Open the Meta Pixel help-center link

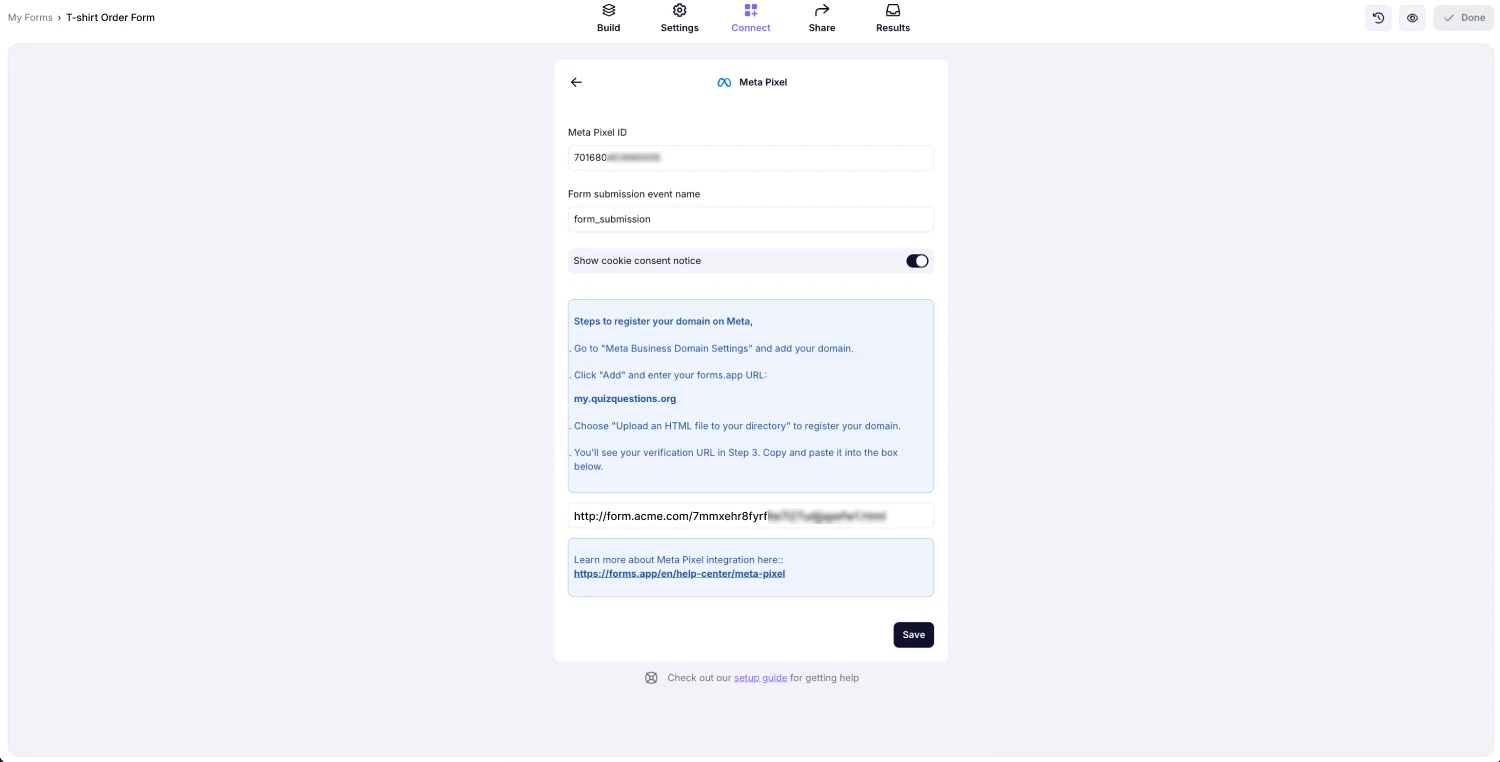(679, 573)
